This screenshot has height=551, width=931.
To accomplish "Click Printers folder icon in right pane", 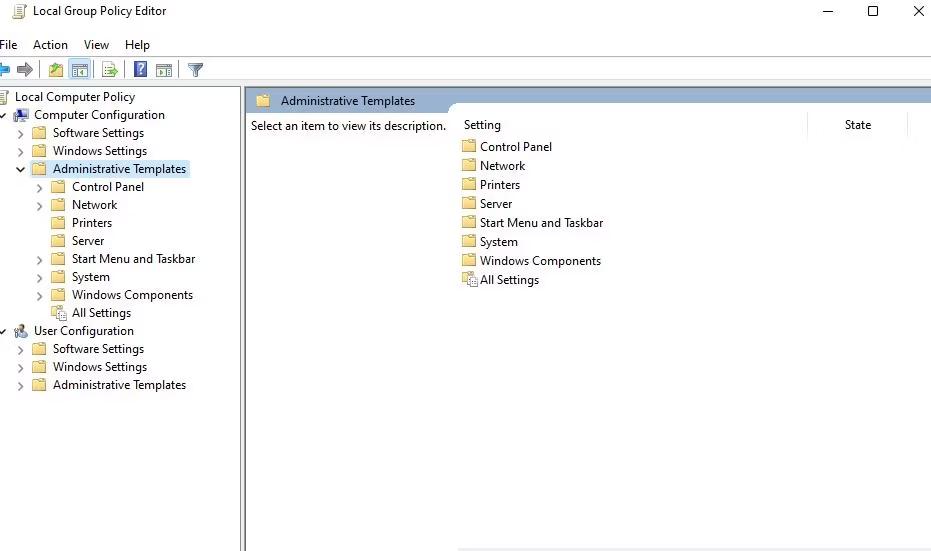I will [469, 184].
